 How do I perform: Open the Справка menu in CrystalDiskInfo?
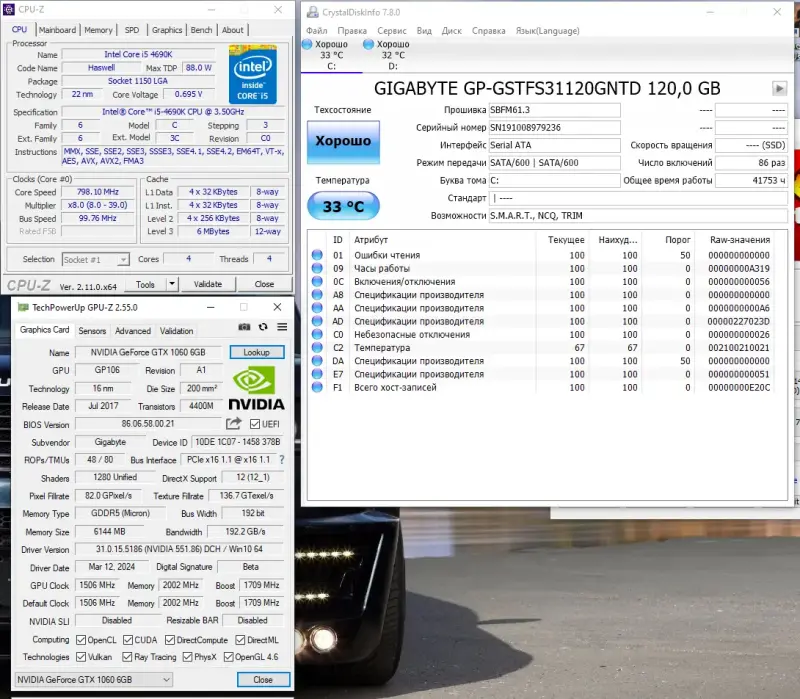point(488,31)
